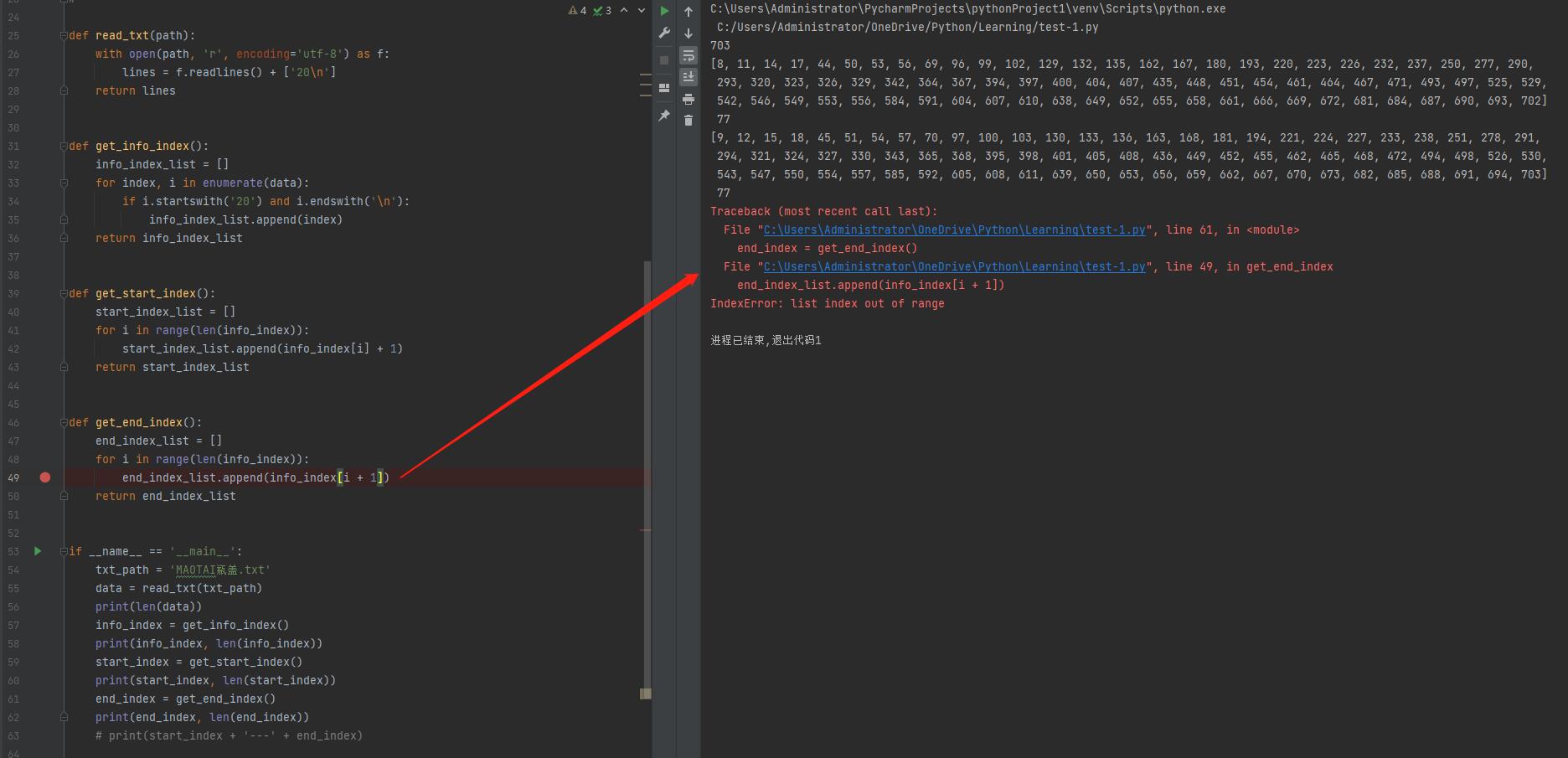1568x758 pixels.
Task: Collapse the get_end_index function fold
Action: point(64,423)
